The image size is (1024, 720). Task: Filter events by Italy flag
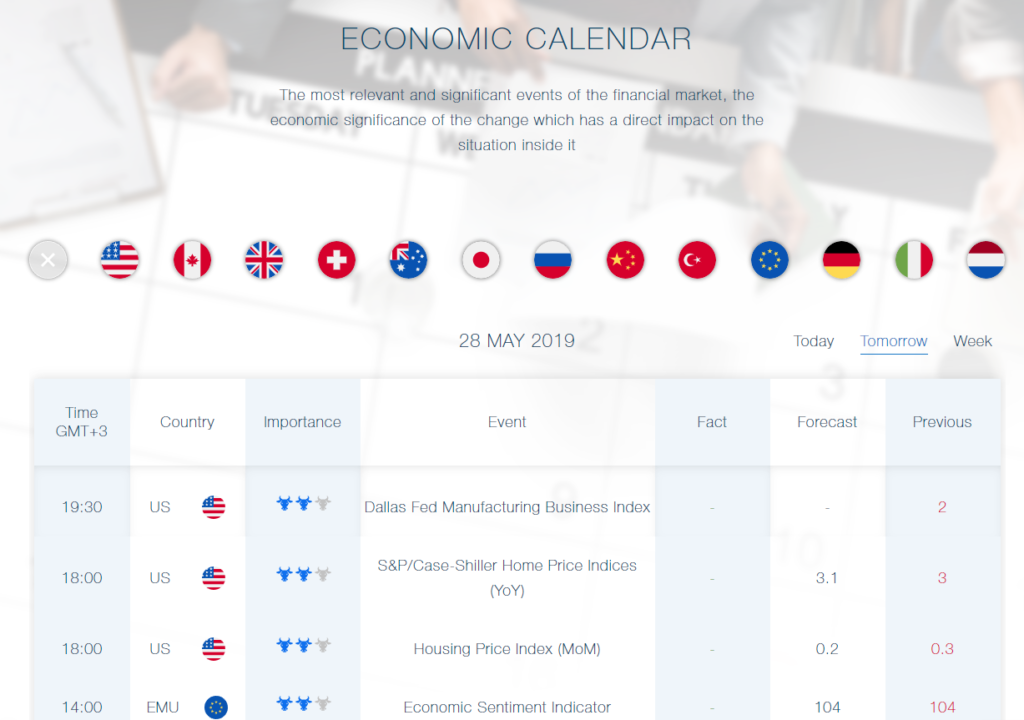coord(914,260)
